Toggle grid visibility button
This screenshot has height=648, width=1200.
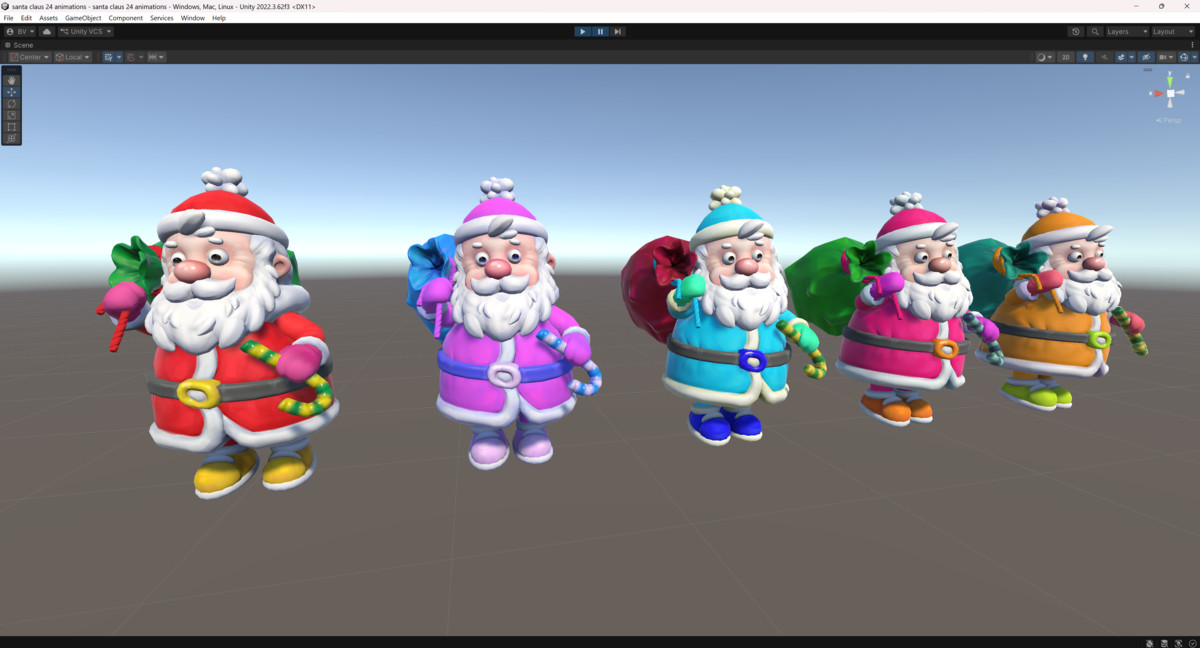[108, 57]
